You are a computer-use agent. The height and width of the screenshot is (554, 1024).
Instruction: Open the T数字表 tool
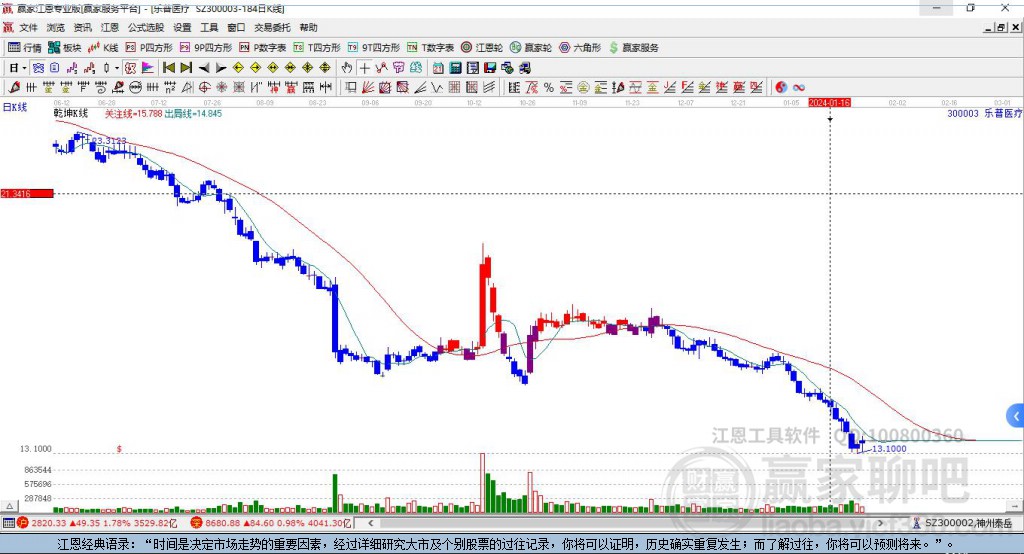430,48
